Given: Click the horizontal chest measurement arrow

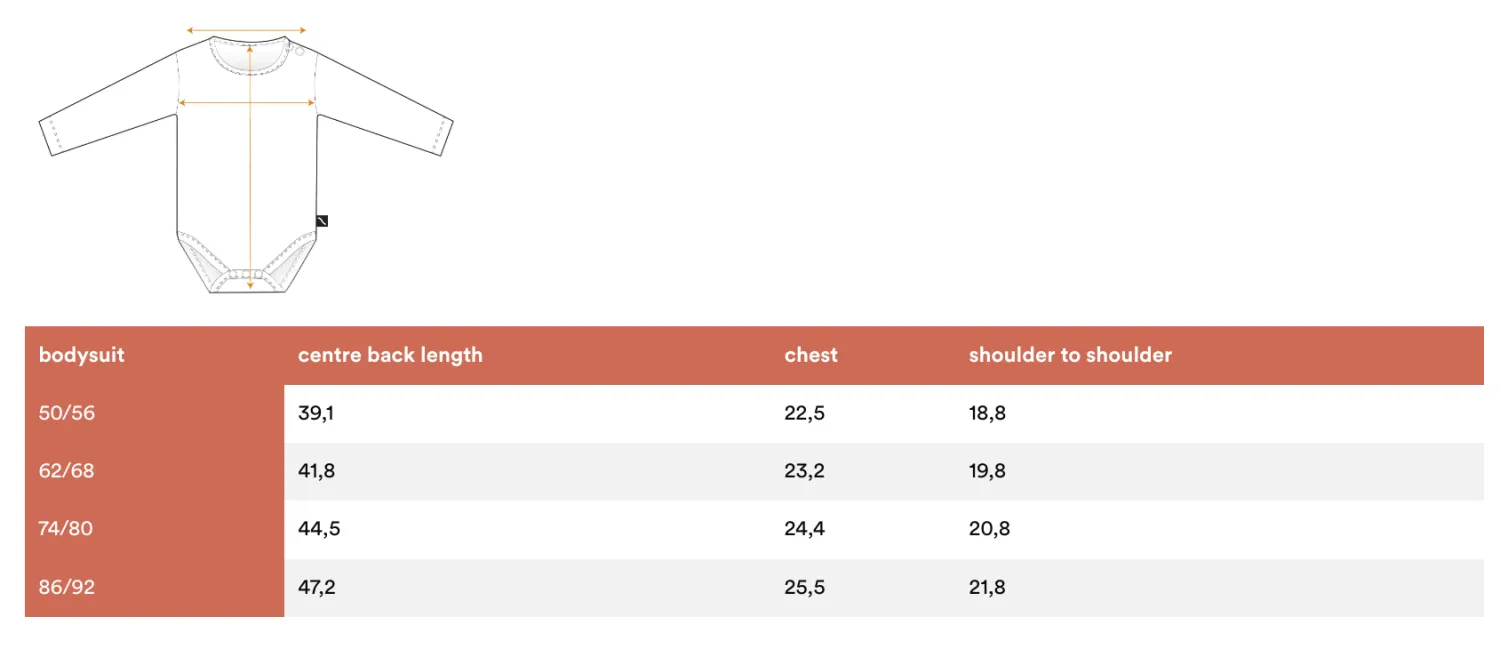Looking at the screenshot, I should click(247, 102).
